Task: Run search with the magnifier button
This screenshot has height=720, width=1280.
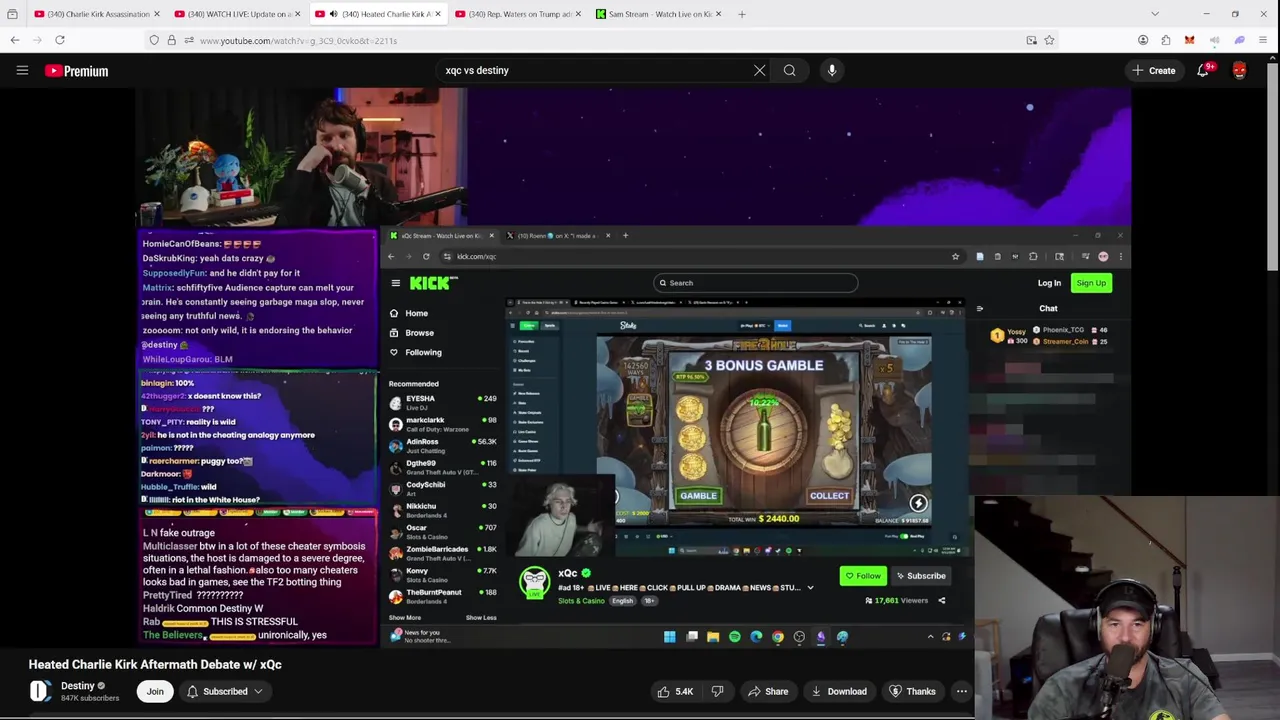Action: (790, 70)
